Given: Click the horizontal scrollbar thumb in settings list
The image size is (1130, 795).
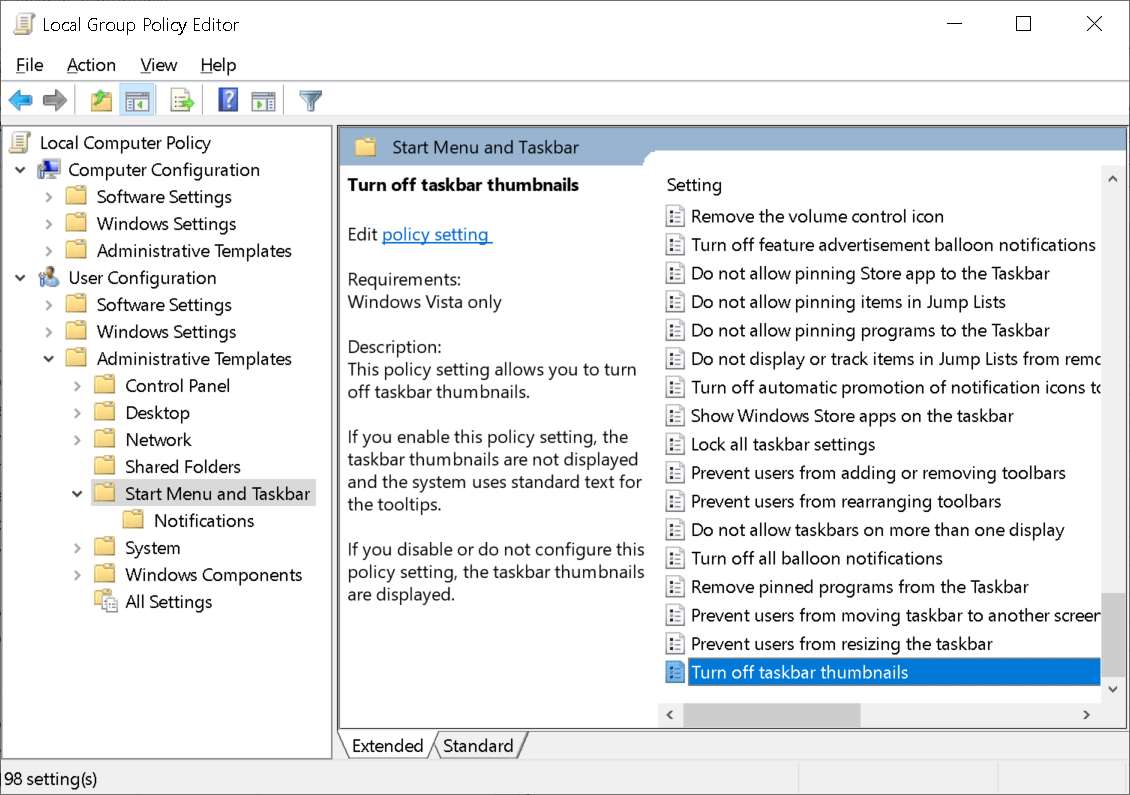Looking at the screenshot, I should (x=771, y=714).
